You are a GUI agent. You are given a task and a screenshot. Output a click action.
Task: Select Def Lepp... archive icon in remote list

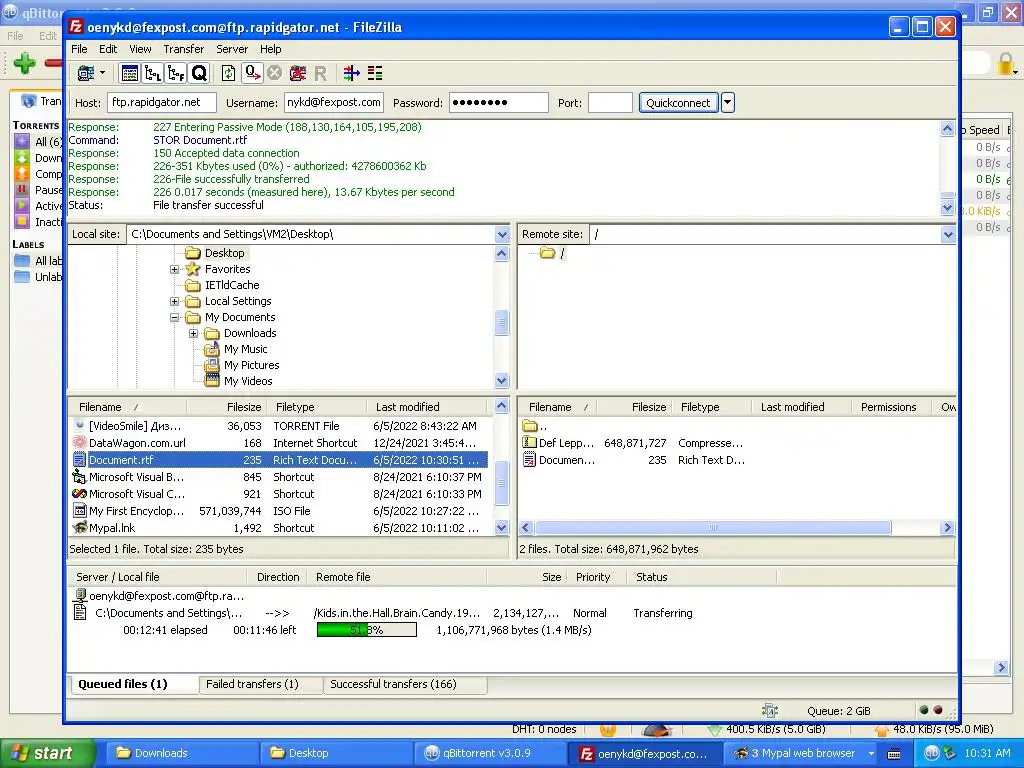click(x=530, y=443)
